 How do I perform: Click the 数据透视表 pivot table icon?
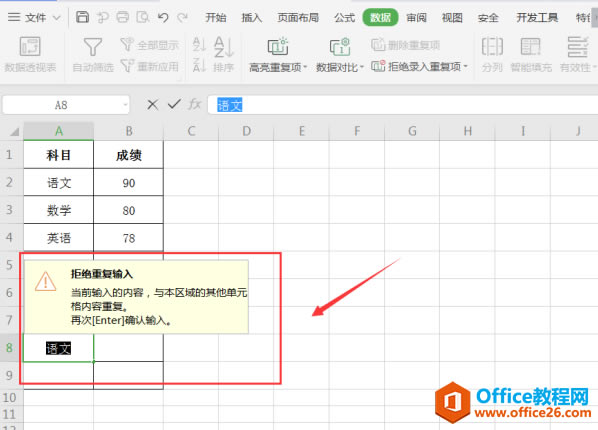point(30,46)
